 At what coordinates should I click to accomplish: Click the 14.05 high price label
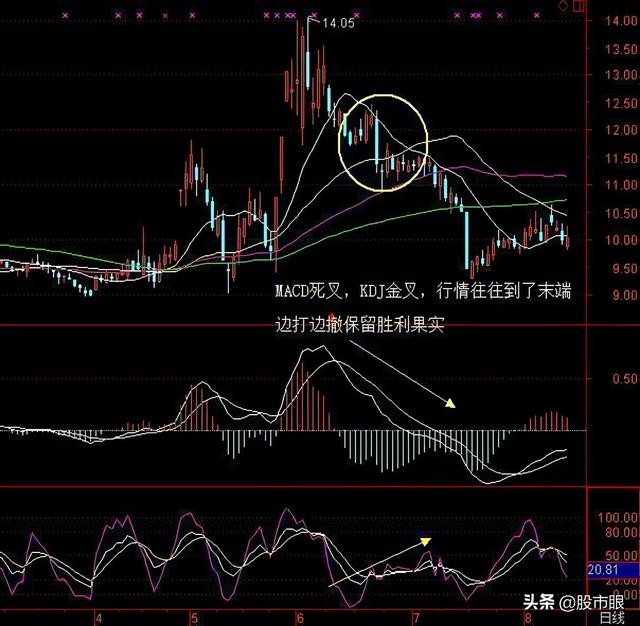[x=338, y=23]
